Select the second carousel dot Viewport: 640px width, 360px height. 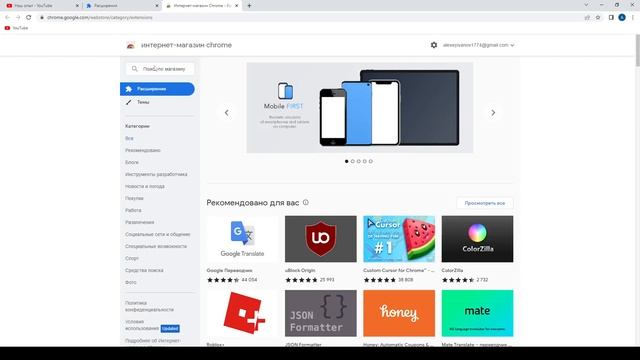click(x=353, y=161)
